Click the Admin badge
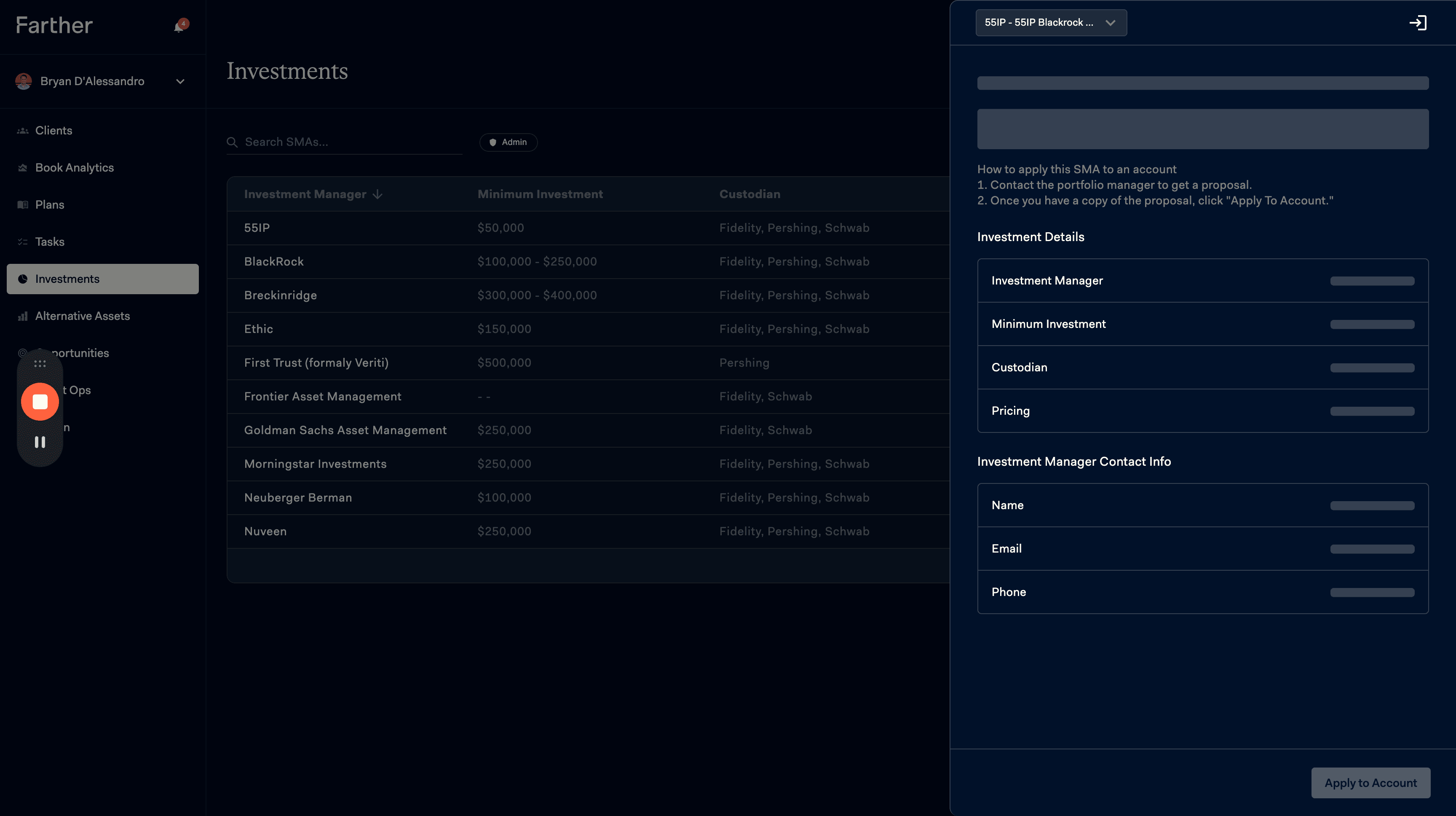 click(508, 142)
